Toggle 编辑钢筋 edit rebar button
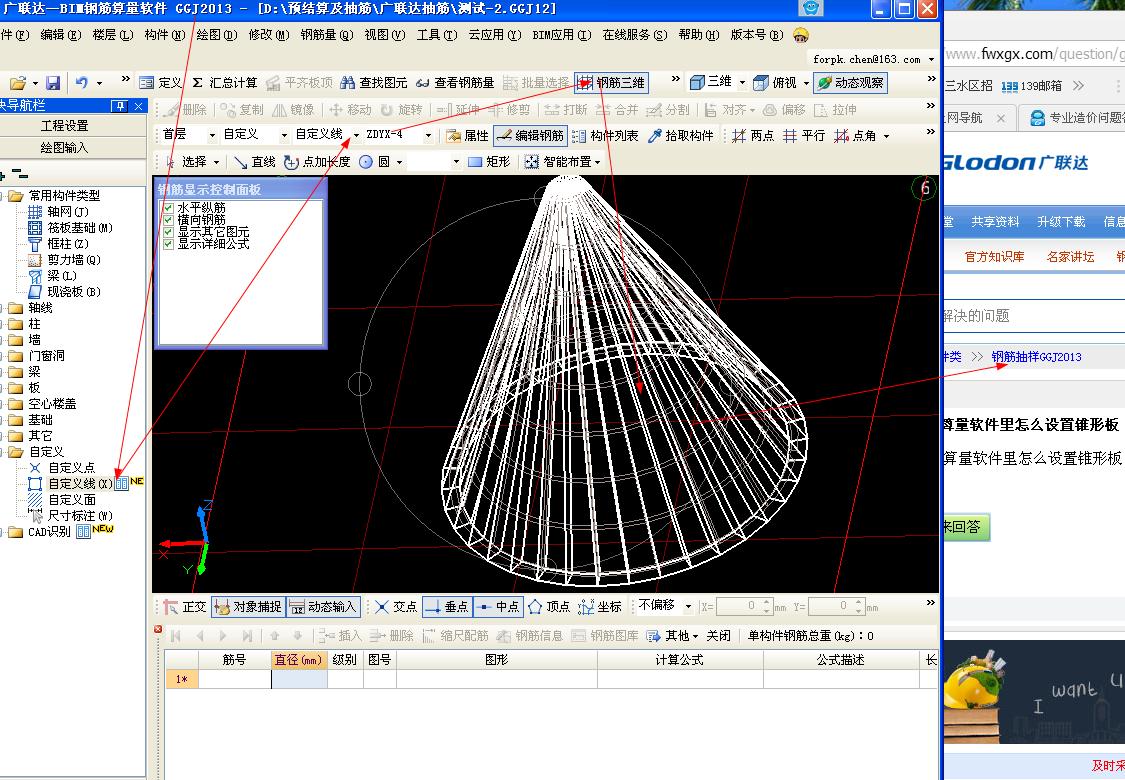 click(531, 136)
